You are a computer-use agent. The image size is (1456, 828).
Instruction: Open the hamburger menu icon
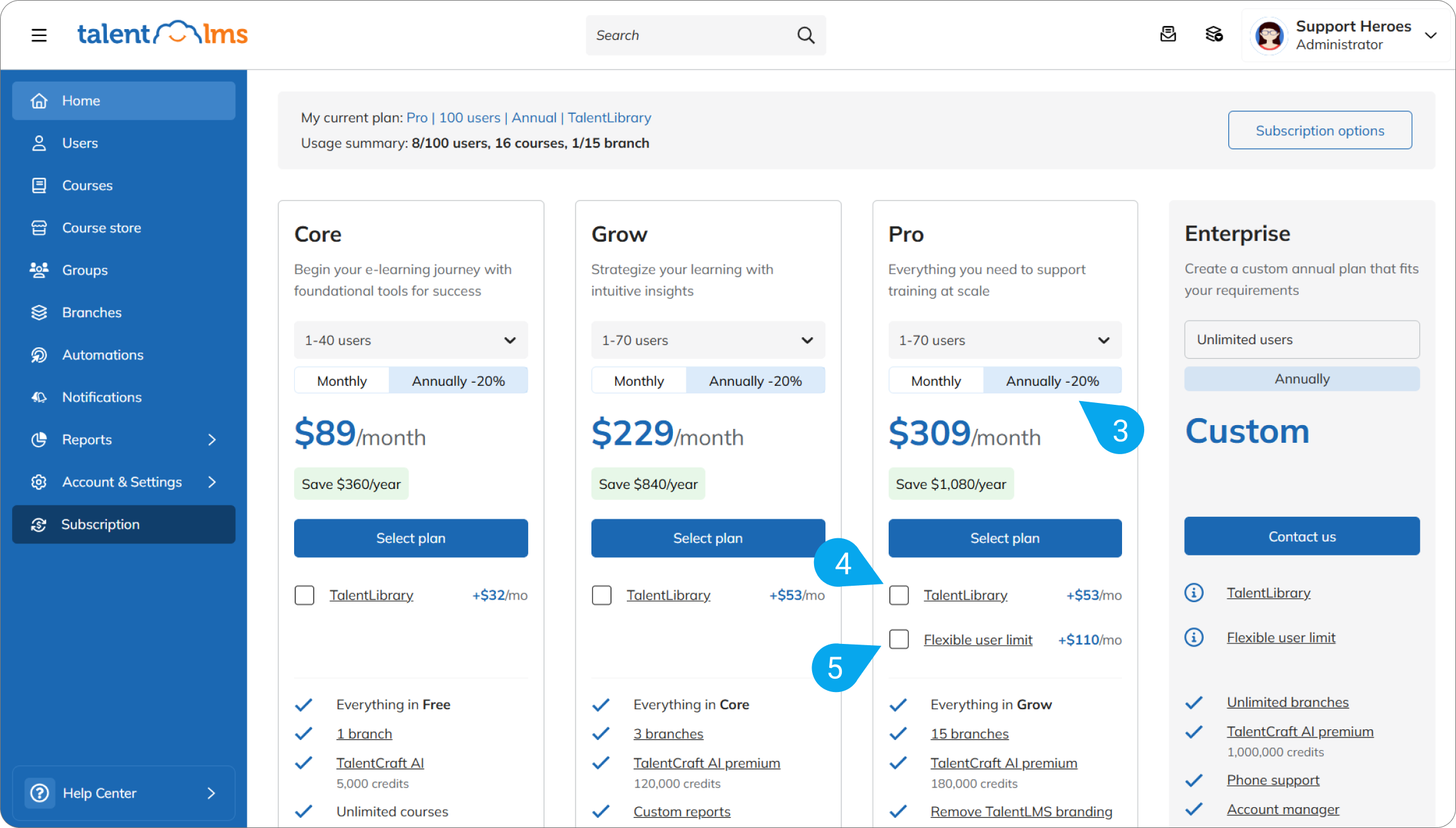click(39, 35)
